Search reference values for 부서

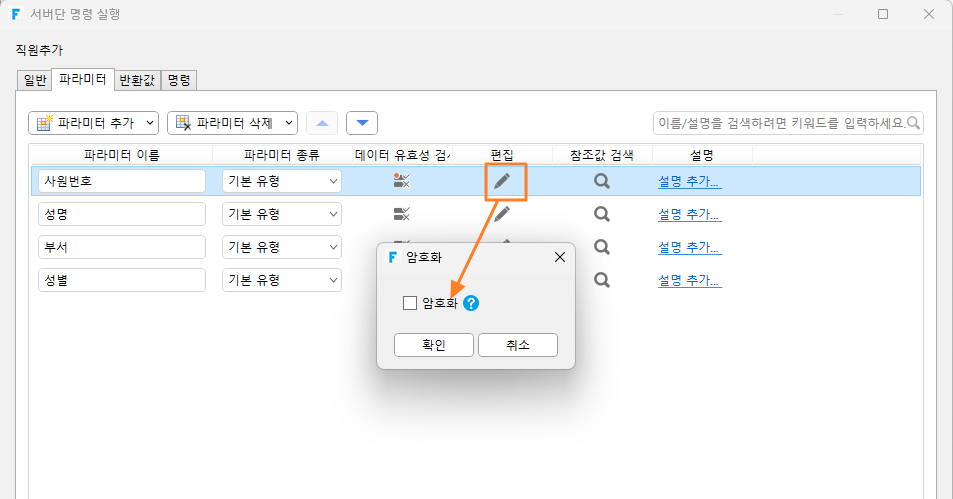point(602,246)
